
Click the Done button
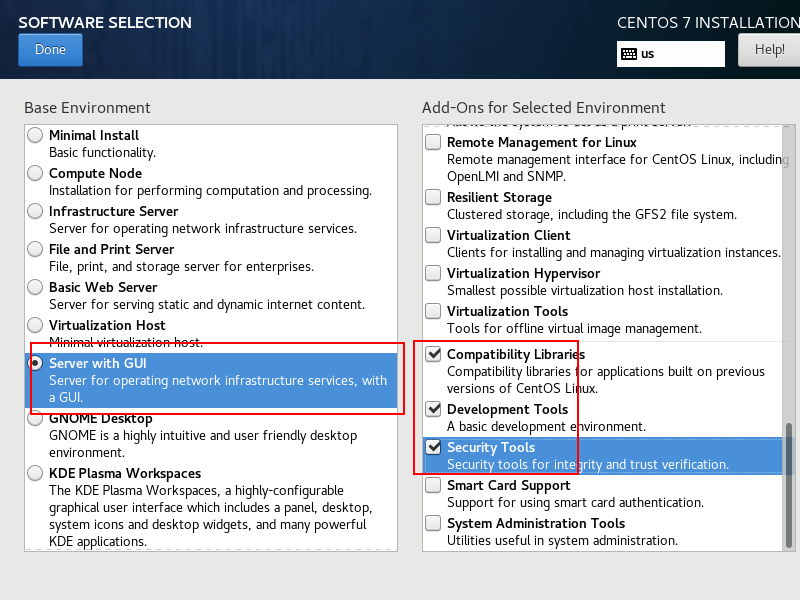[x=50, y=50]
